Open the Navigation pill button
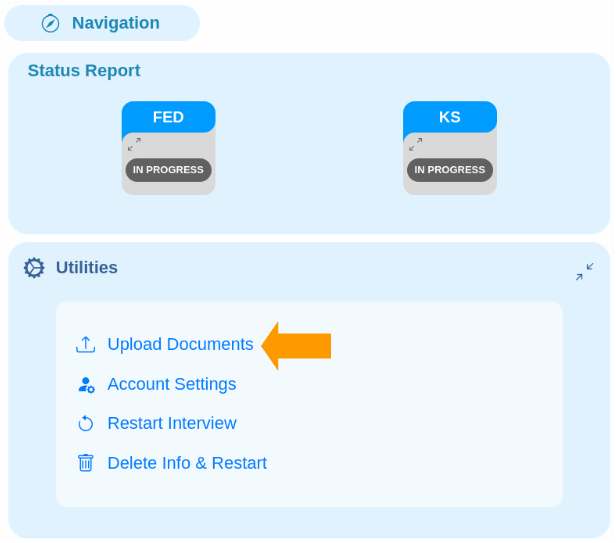The image size is (616, 543). 102,23
